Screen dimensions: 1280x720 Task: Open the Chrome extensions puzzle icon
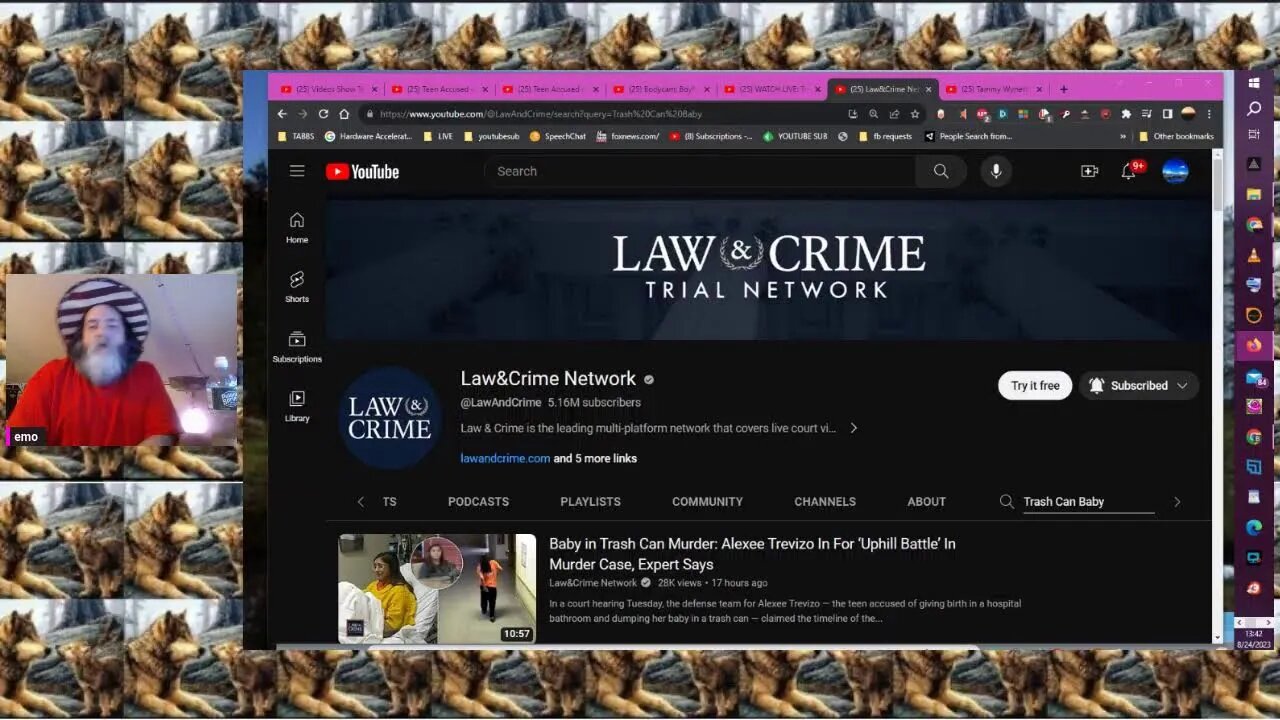[1126, 114]
